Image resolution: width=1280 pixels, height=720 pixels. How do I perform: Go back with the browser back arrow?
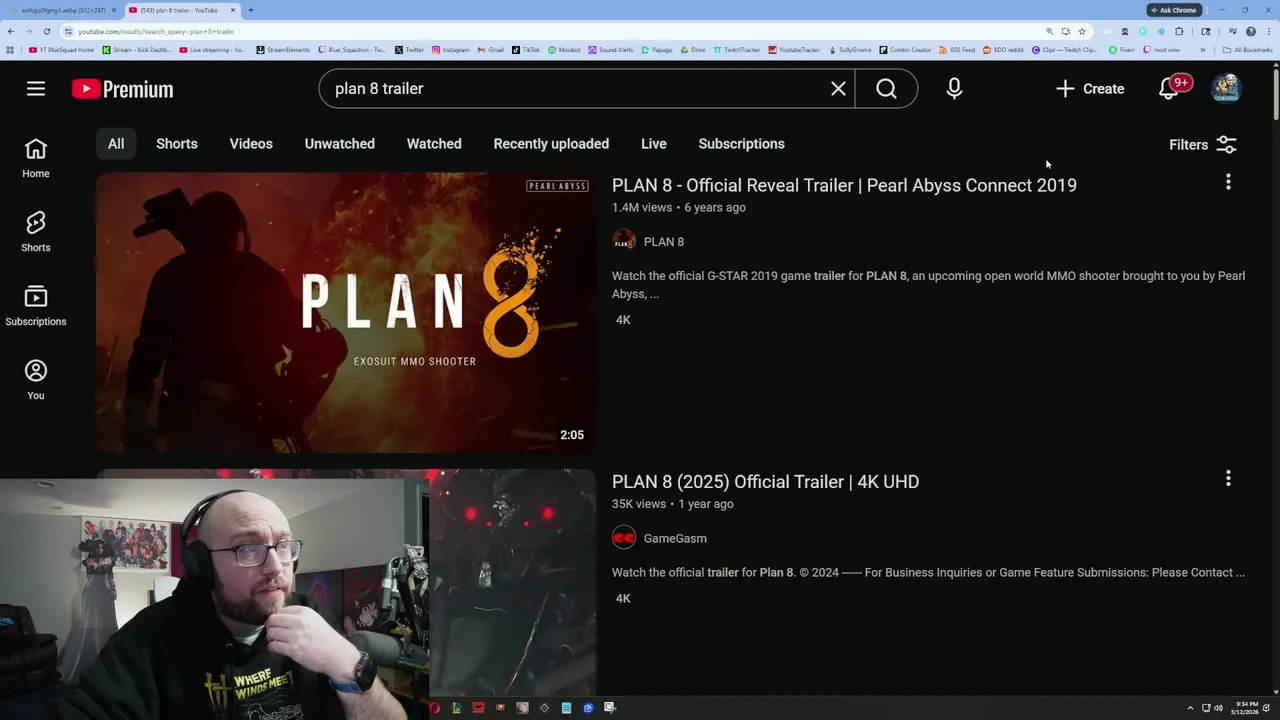click(12, 31)
